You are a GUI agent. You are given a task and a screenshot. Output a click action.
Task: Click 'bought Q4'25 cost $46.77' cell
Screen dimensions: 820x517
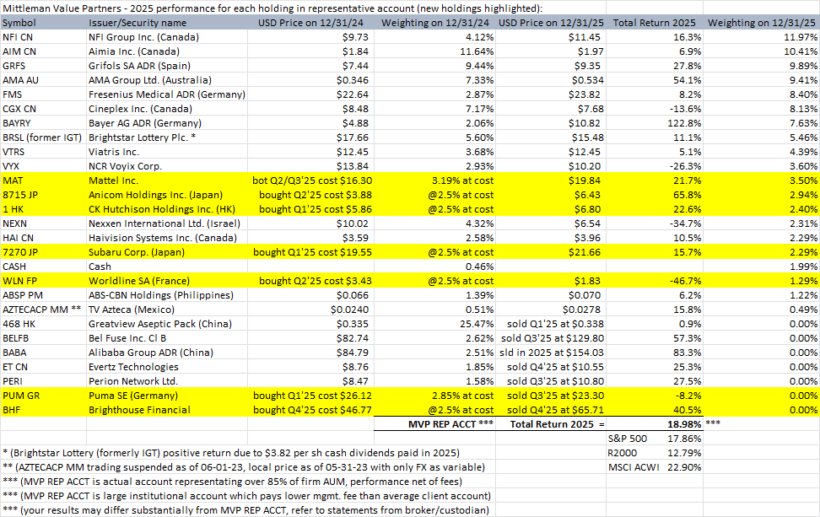coord(311,410)
